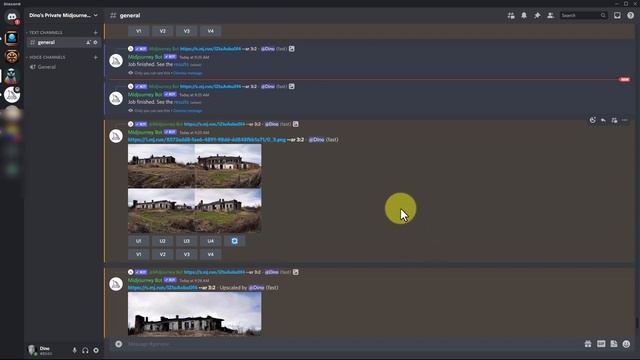The width and height of the screenshot is (640, 360).
Task: Toggle the member list icon
Action: tap(550, 16)
